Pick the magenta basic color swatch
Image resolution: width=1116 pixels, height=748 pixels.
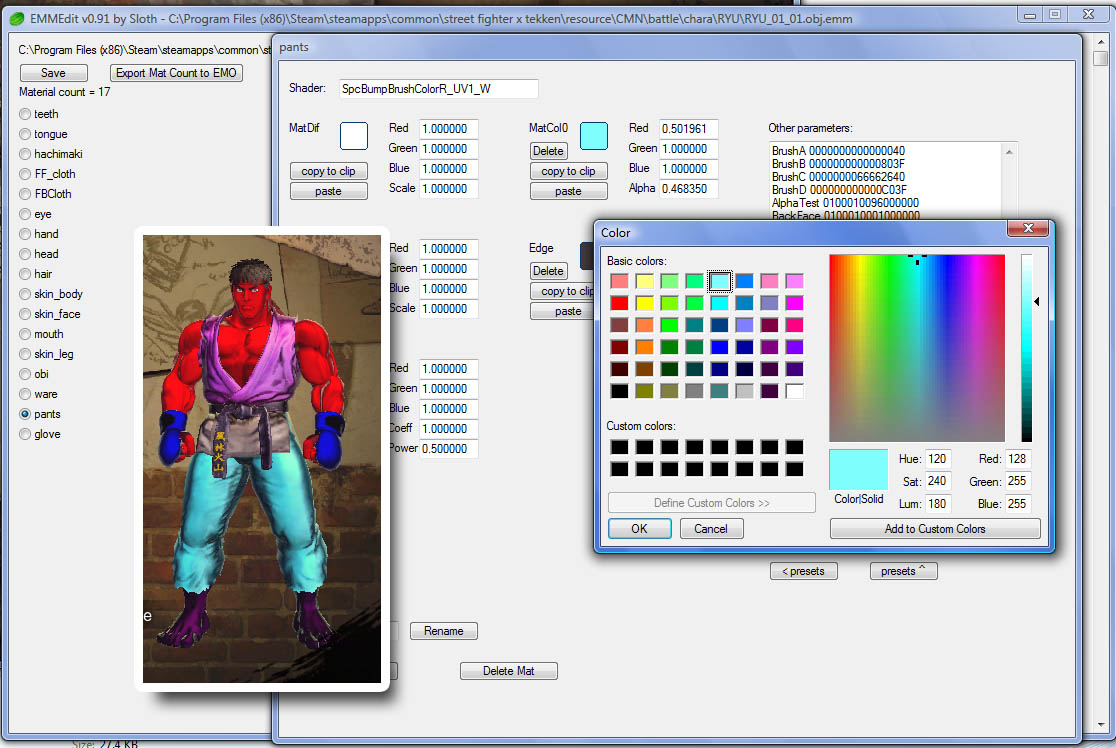click(x=794, y=303)
